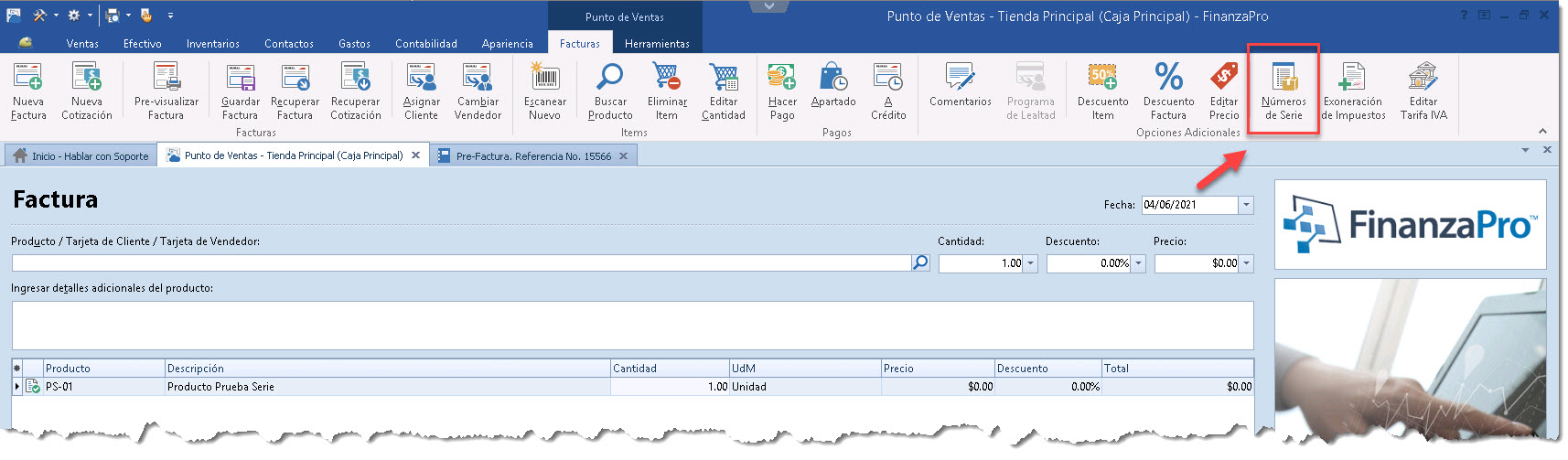
Task: Click Producto / Tarjeta input field
Action: pos(461,263)
